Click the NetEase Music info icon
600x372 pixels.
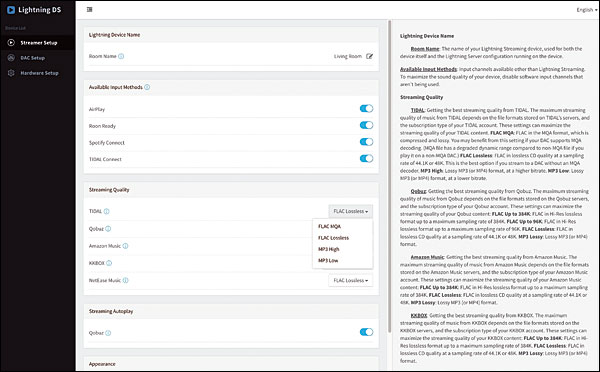pyautogui.click(x=125, y=281)
